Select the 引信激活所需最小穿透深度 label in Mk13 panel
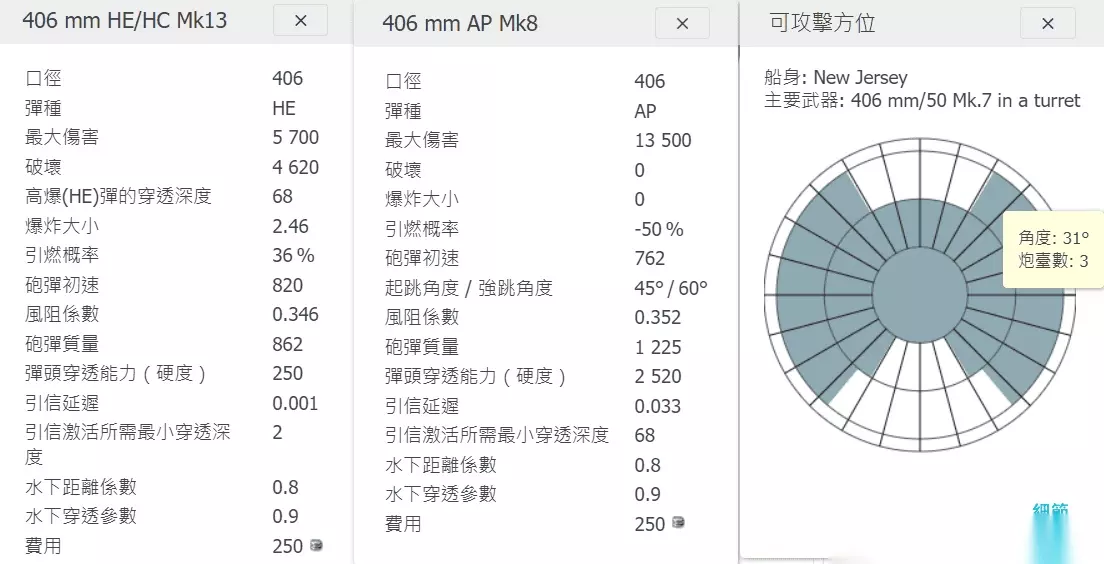 coord(128,444)
